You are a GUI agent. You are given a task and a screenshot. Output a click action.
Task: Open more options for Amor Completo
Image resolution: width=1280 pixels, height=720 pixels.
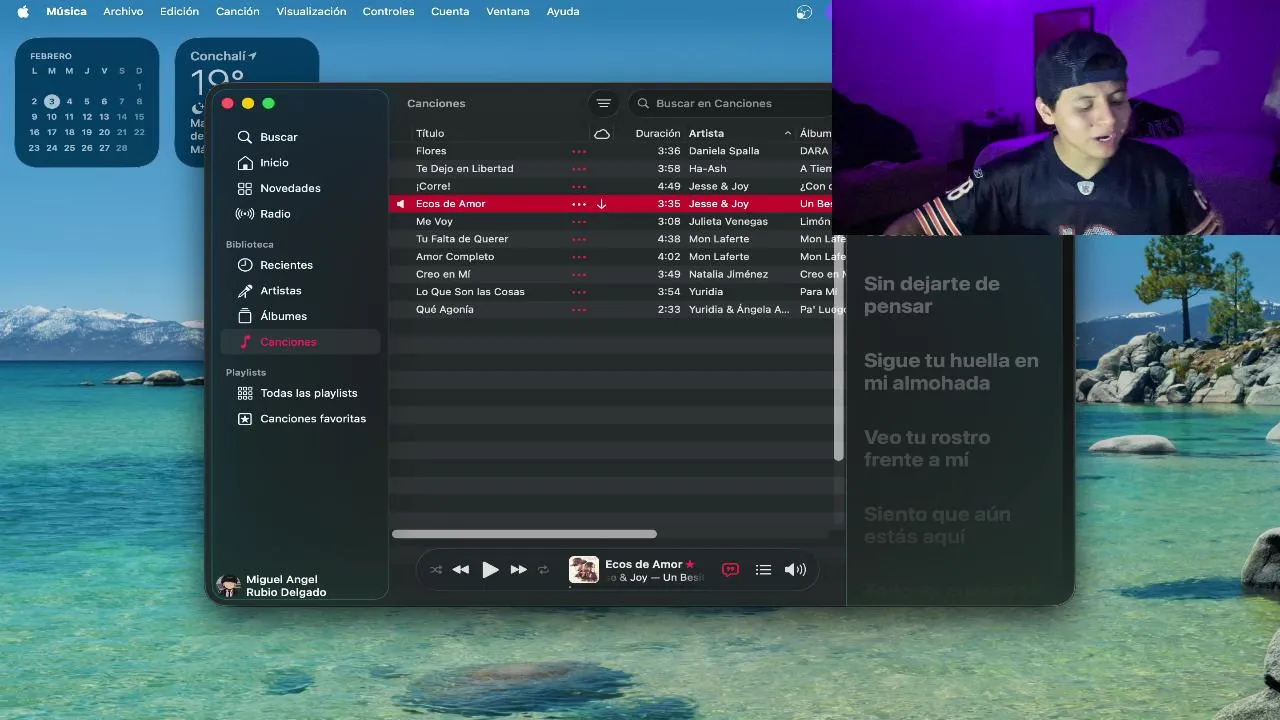(x=579, y=257)
